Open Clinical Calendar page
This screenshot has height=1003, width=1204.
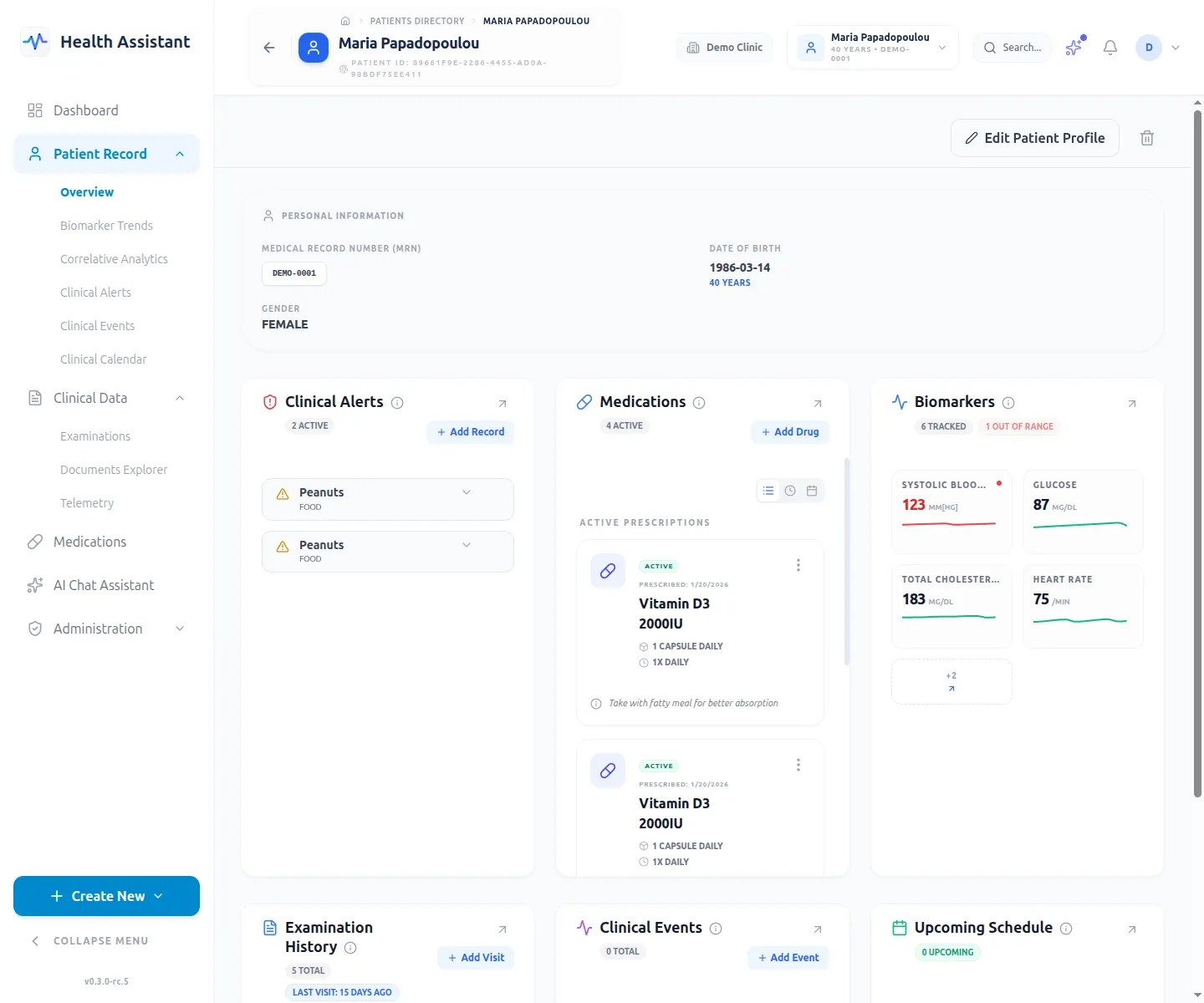103,359
